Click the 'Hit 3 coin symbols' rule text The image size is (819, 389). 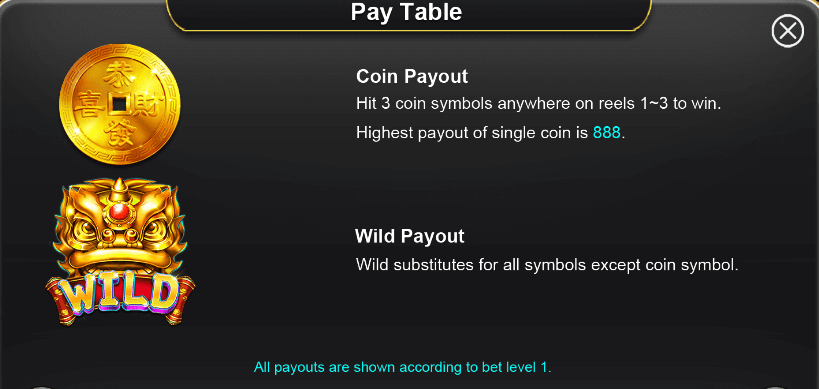click(x=539, y=103)
